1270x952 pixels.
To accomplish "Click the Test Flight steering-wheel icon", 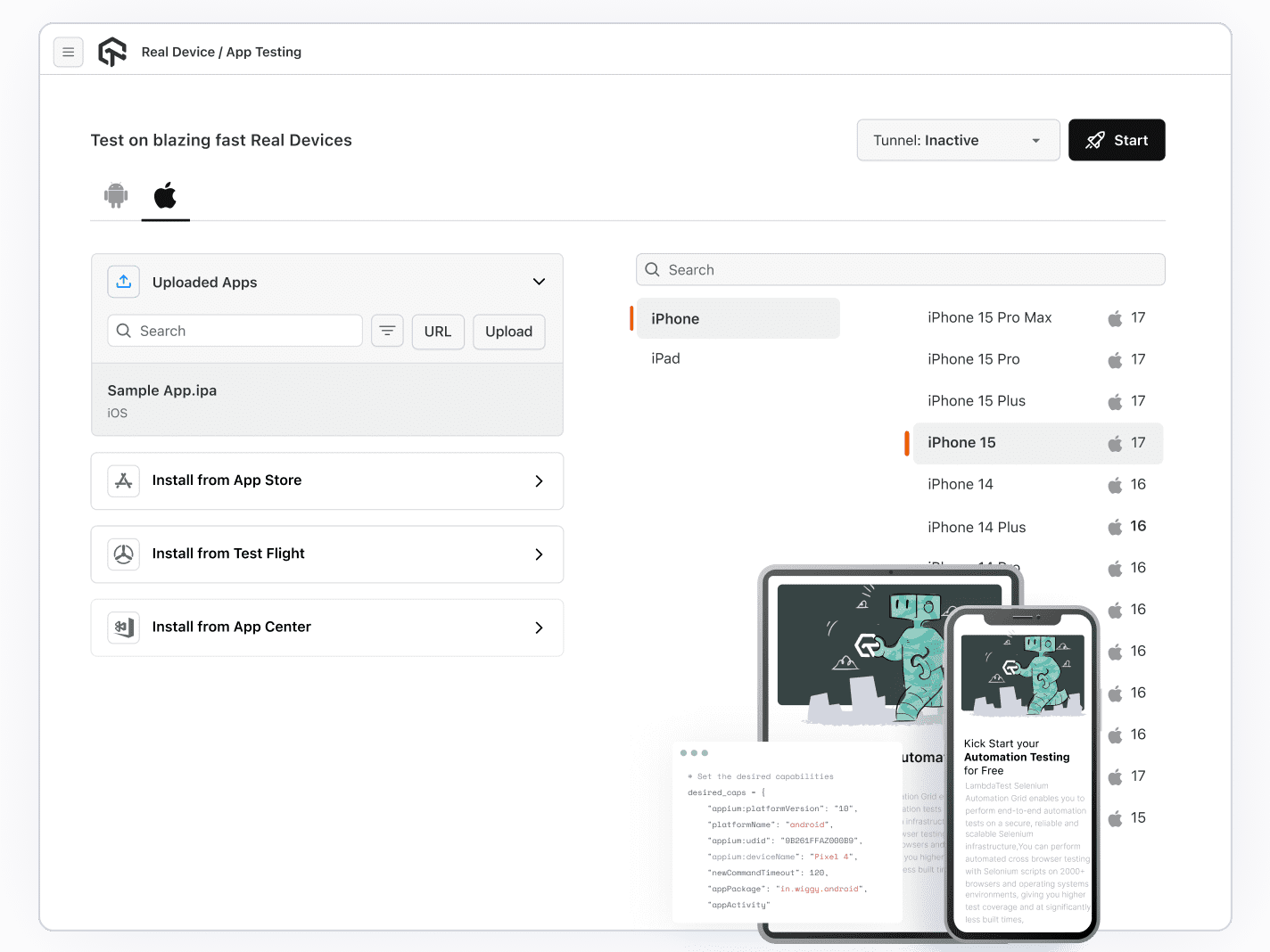I will pyautogui.click(x=123, y=554).
